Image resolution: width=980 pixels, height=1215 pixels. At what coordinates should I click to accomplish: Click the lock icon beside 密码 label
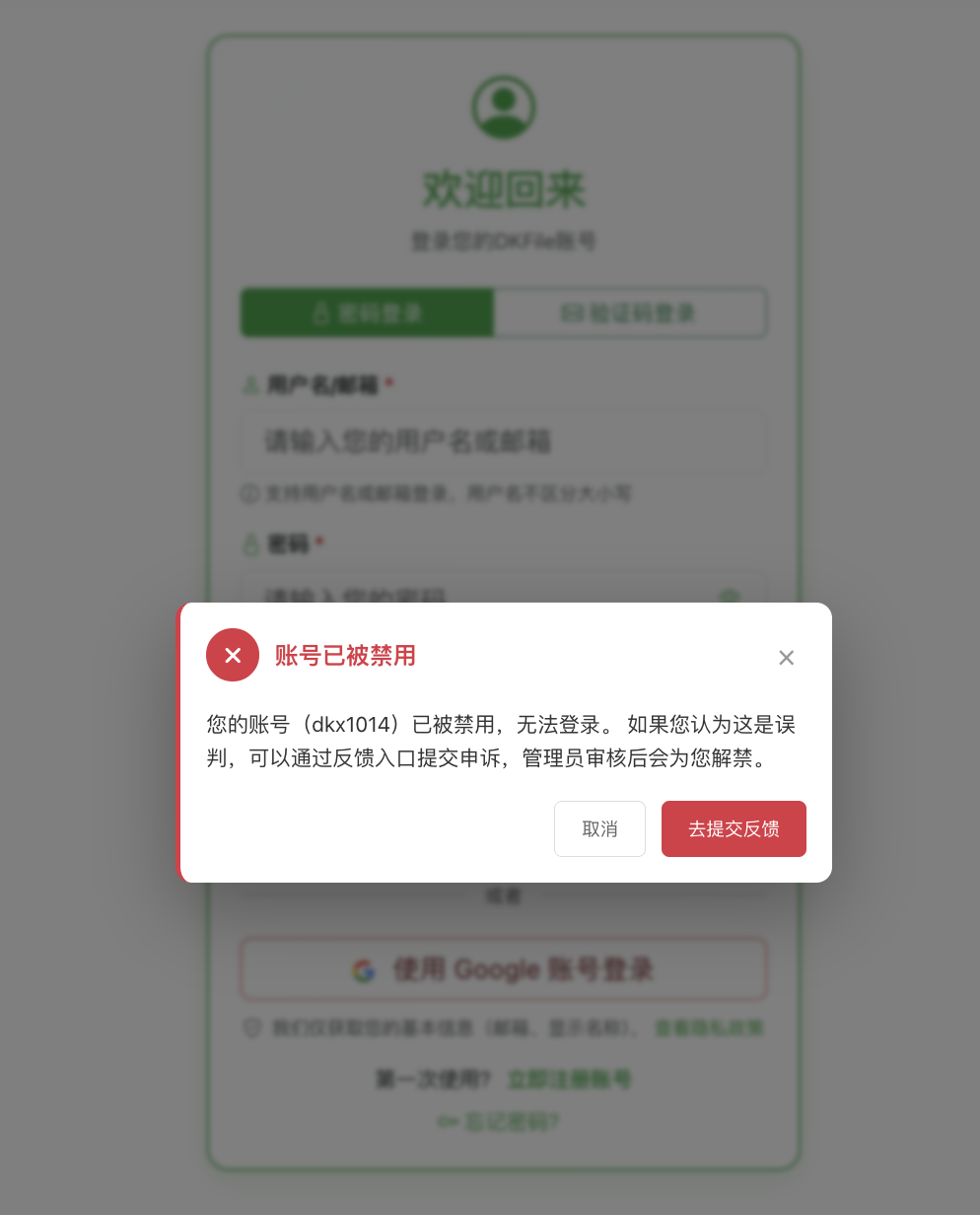click(250, 543)
